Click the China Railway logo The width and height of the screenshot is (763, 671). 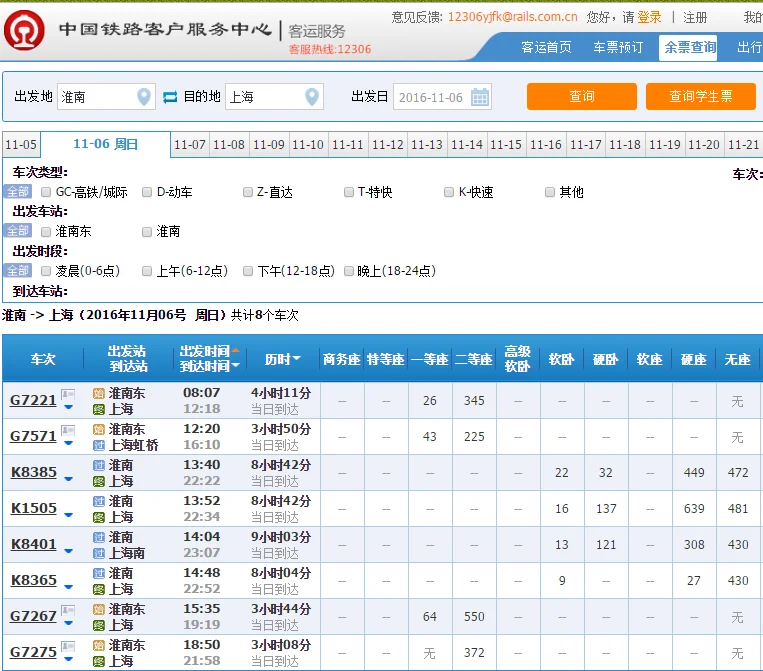click(x=24, y=30)
